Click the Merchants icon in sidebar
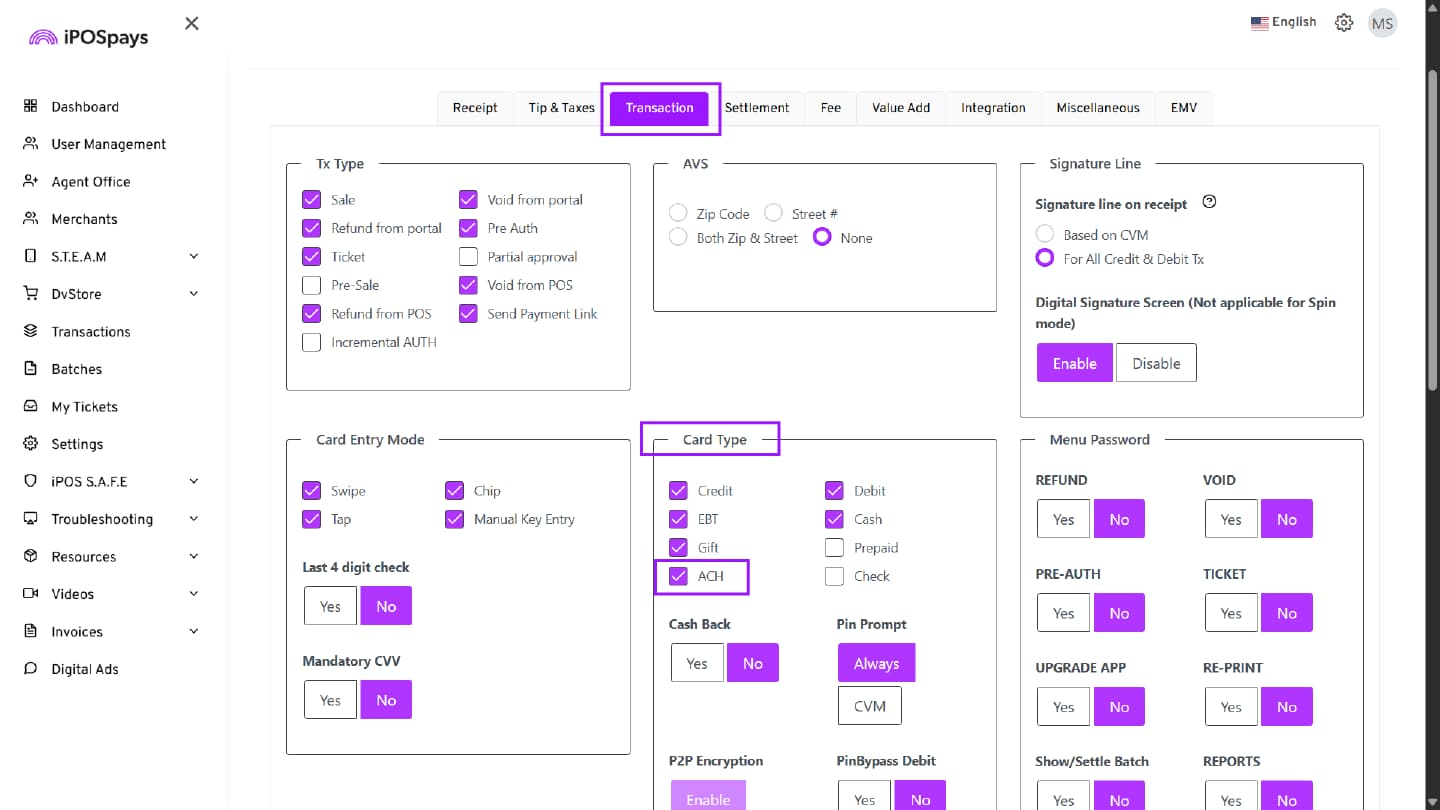Image resolution: width=1440 pixels, height=810 pixels. coord(30,219)
